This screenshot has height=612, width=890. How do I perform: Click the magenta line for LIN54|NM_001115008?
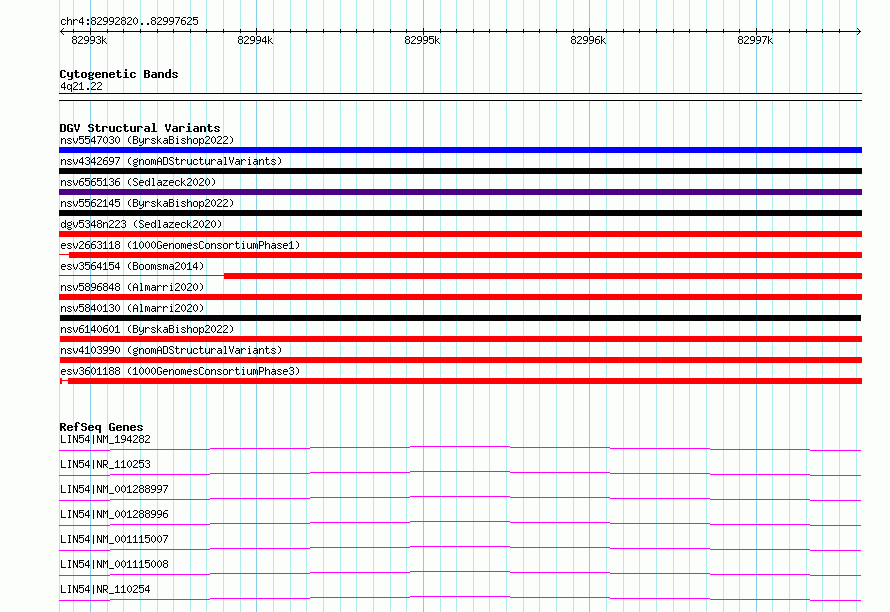tap(460, 573)
